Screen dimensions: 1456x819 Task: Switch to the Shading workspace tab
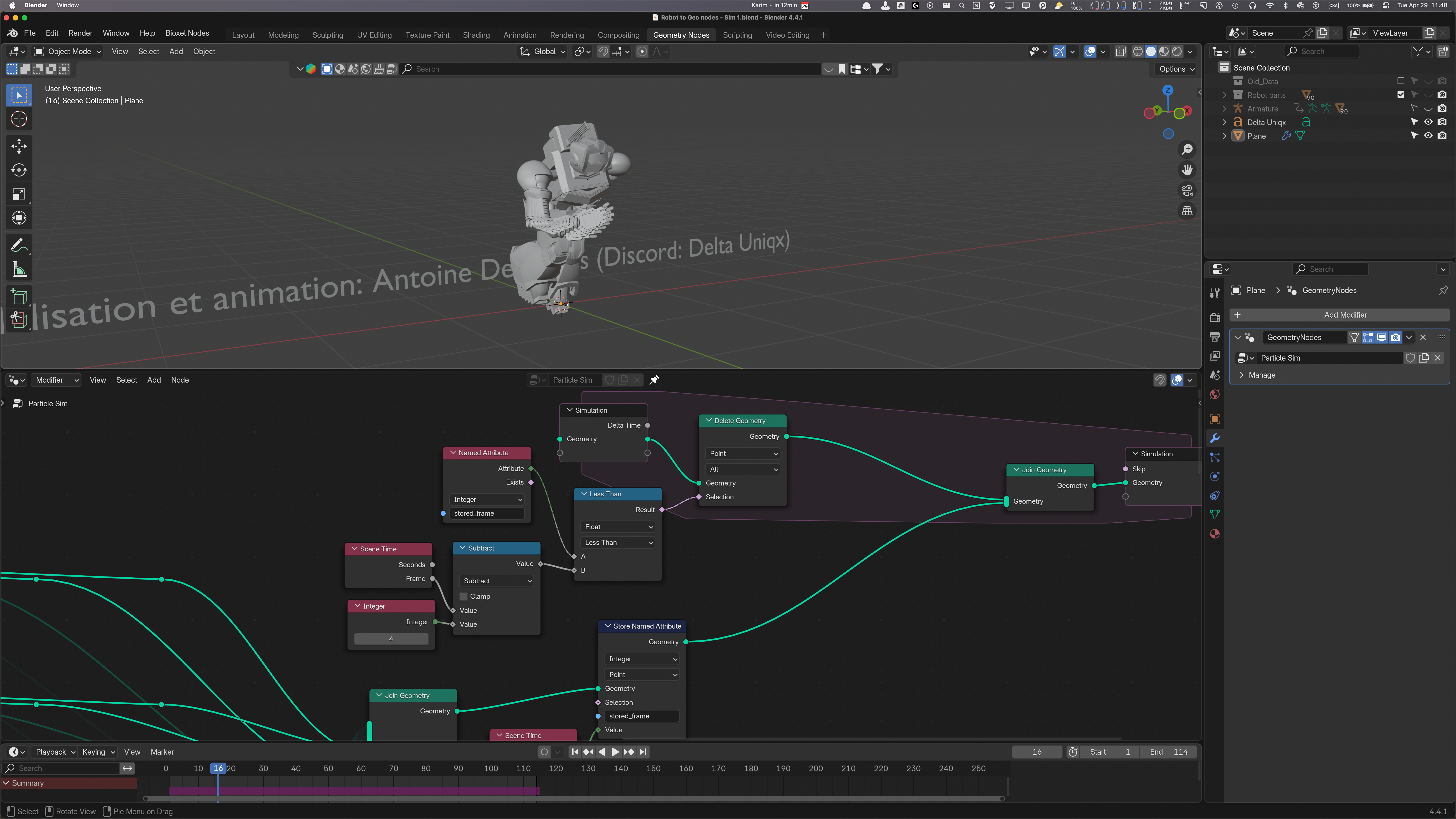[476, 35]
